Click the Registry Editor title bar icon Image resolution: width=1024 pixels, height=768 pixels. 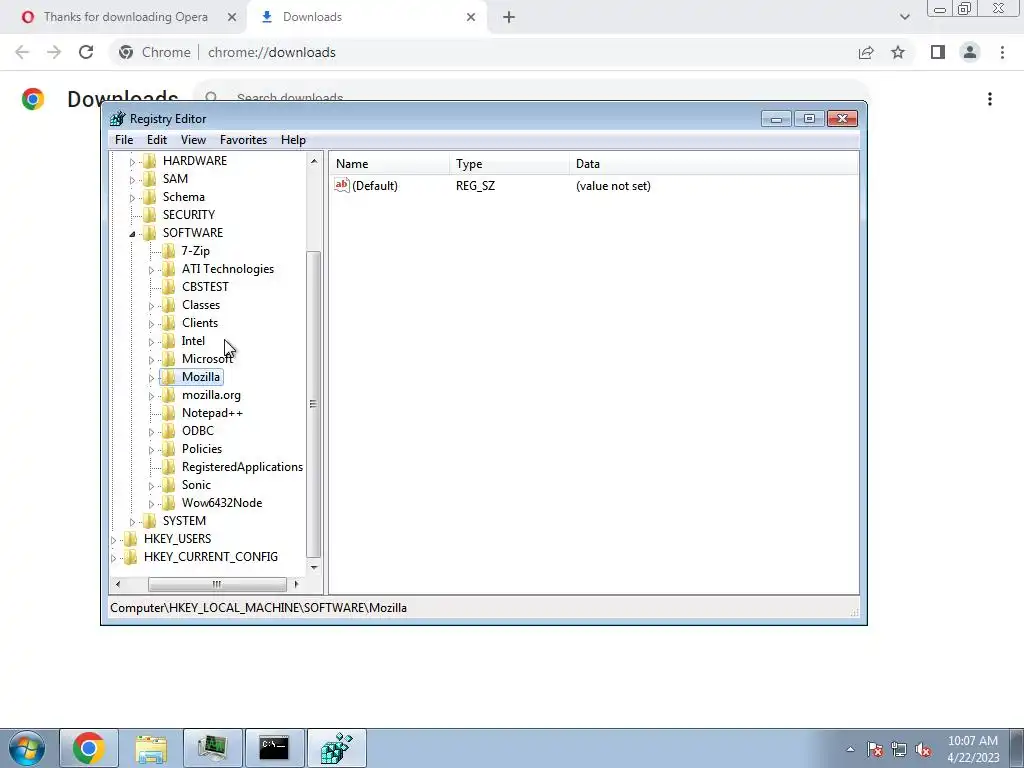(118, 118)
